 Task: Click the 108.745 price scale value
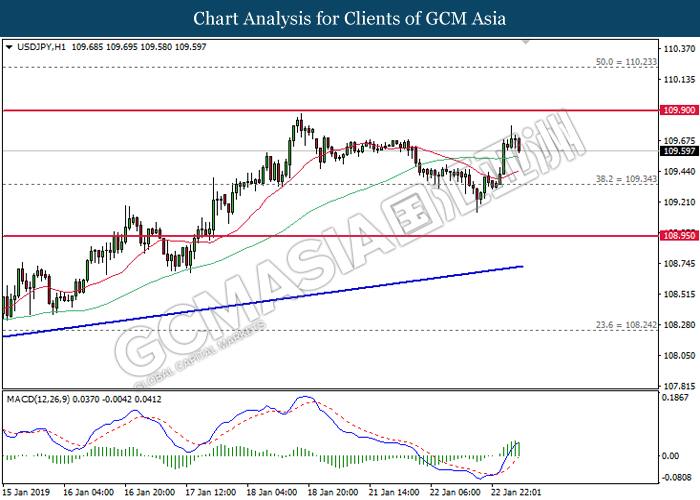[679, 263]
